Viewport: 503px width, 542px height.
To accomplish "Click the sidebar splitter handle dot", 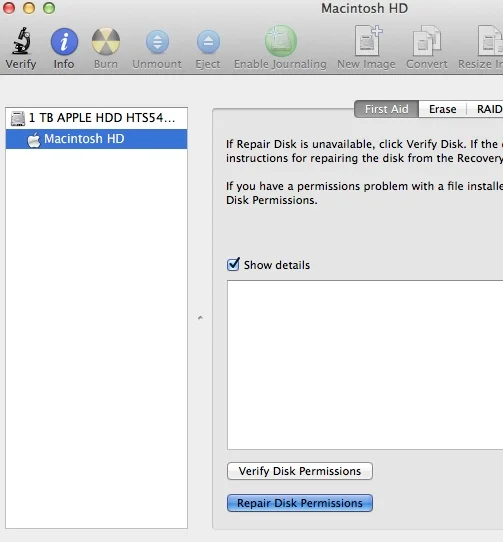I will (200, 317).
